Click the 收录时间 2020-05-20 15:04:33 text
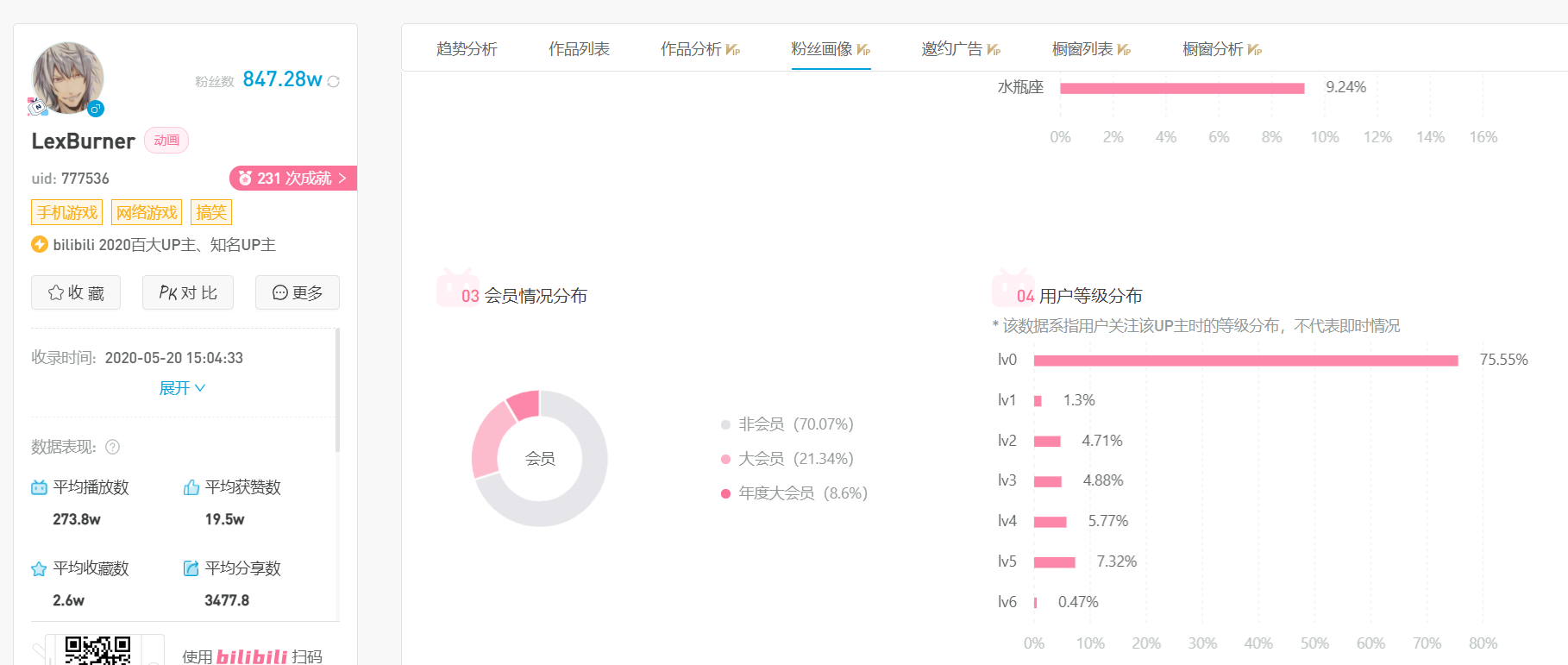 tap(137, 358)
